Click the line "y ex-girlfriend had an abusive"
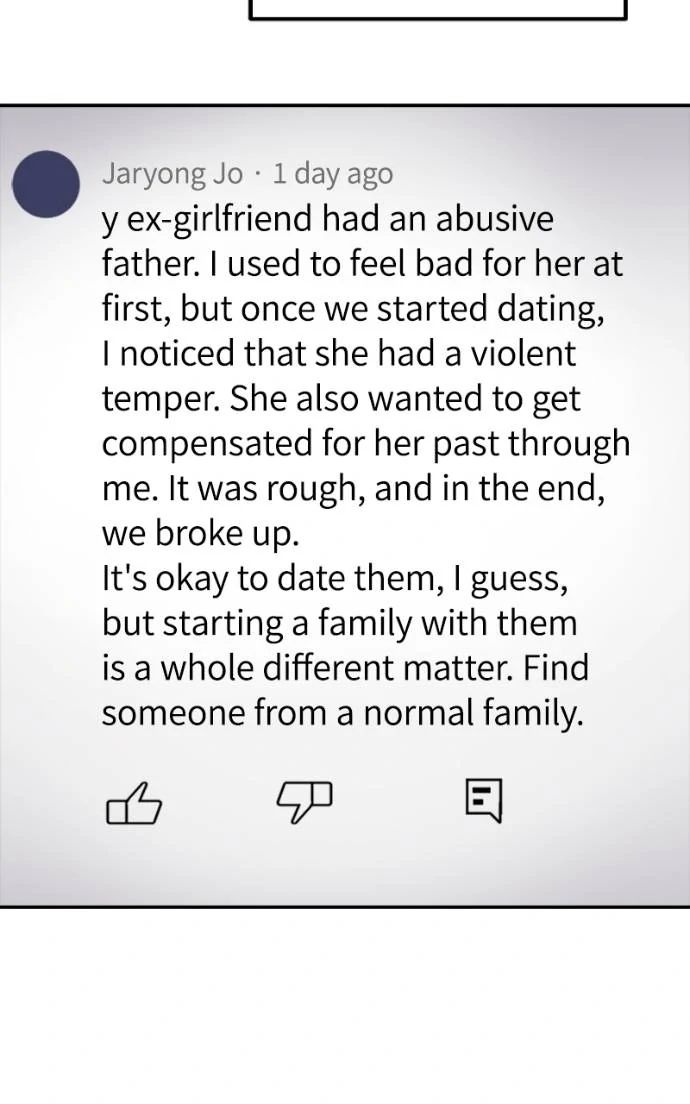This screenshot has height=1104, width=690. click(x=327, y=220)
